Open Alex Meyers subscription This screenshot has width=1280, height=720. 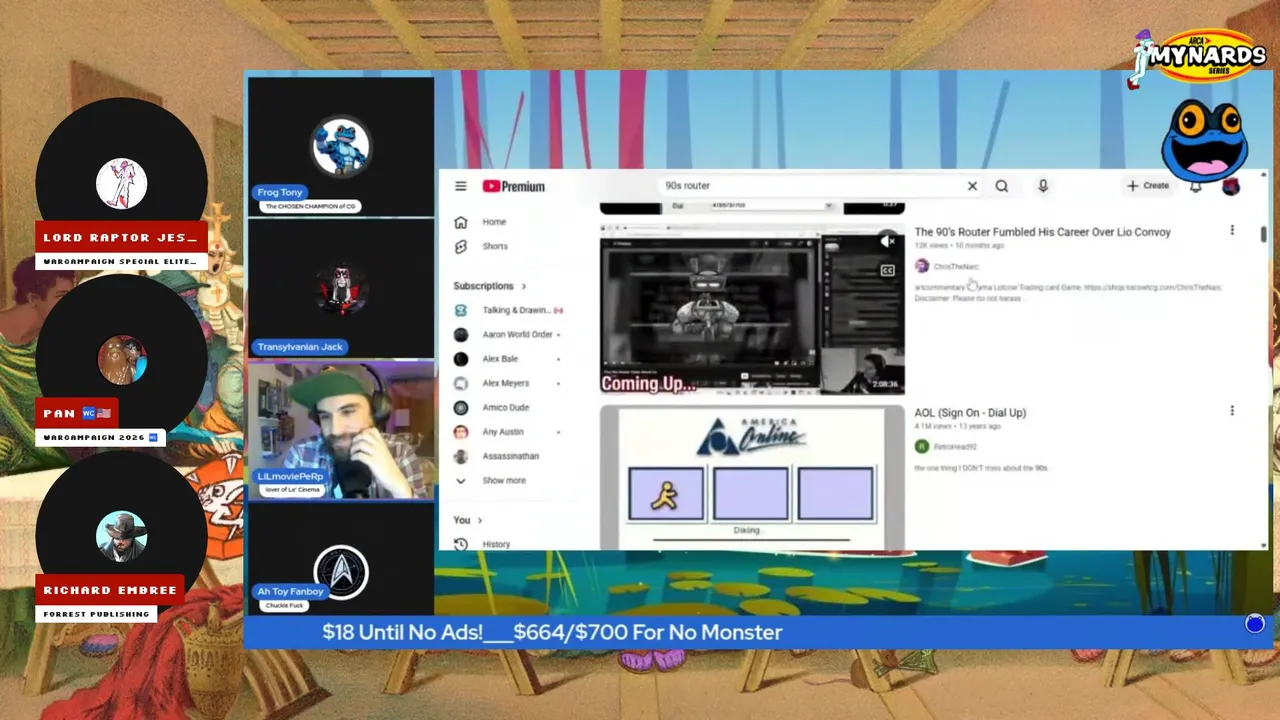[x=506, y=383]
